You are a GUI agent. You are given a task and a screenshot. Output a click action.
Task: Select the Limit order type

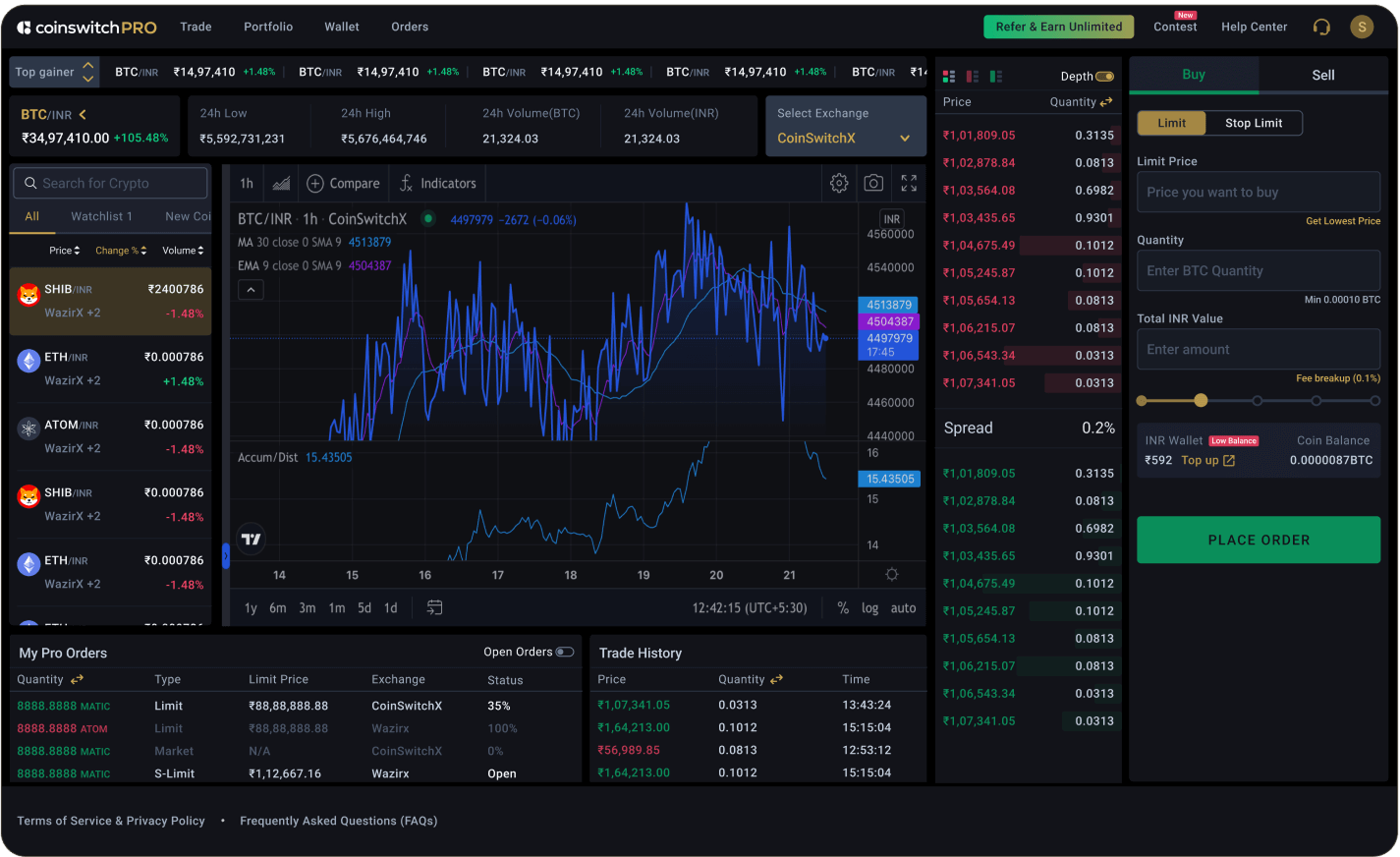click(1171, 123)
